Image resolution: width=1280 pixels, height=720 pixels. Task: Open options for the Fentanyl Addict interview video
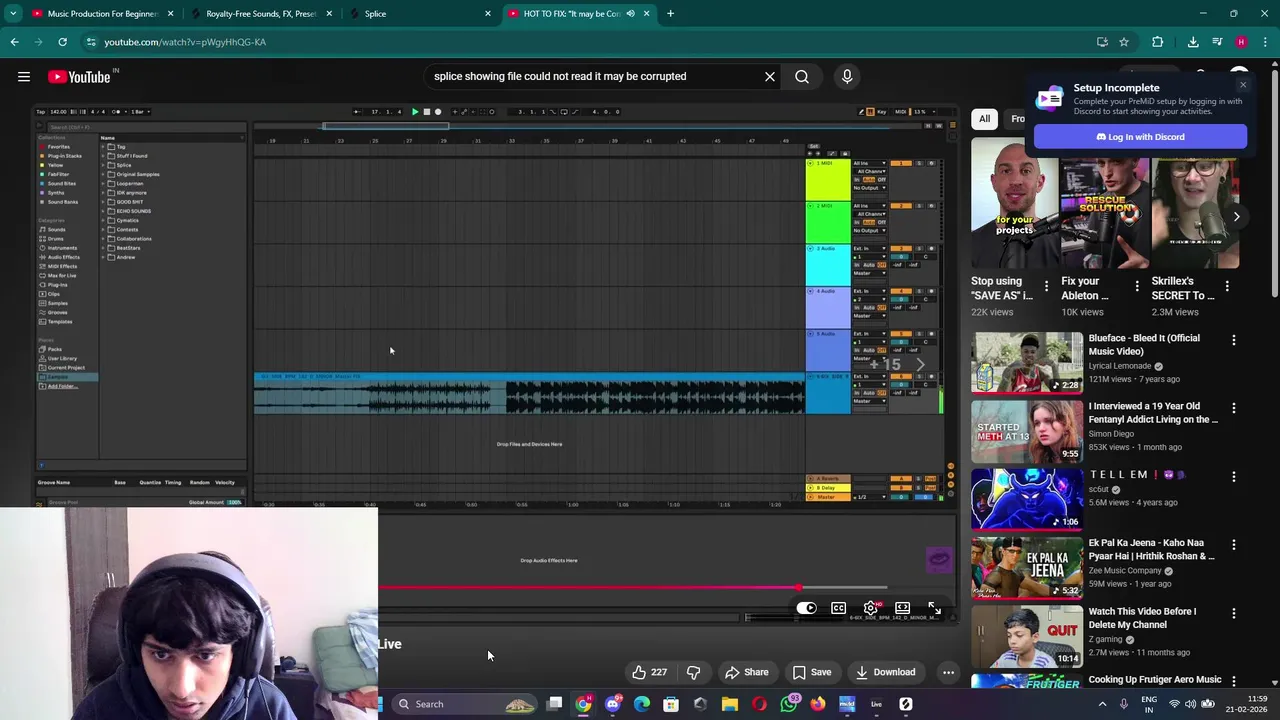[1233, 408]
